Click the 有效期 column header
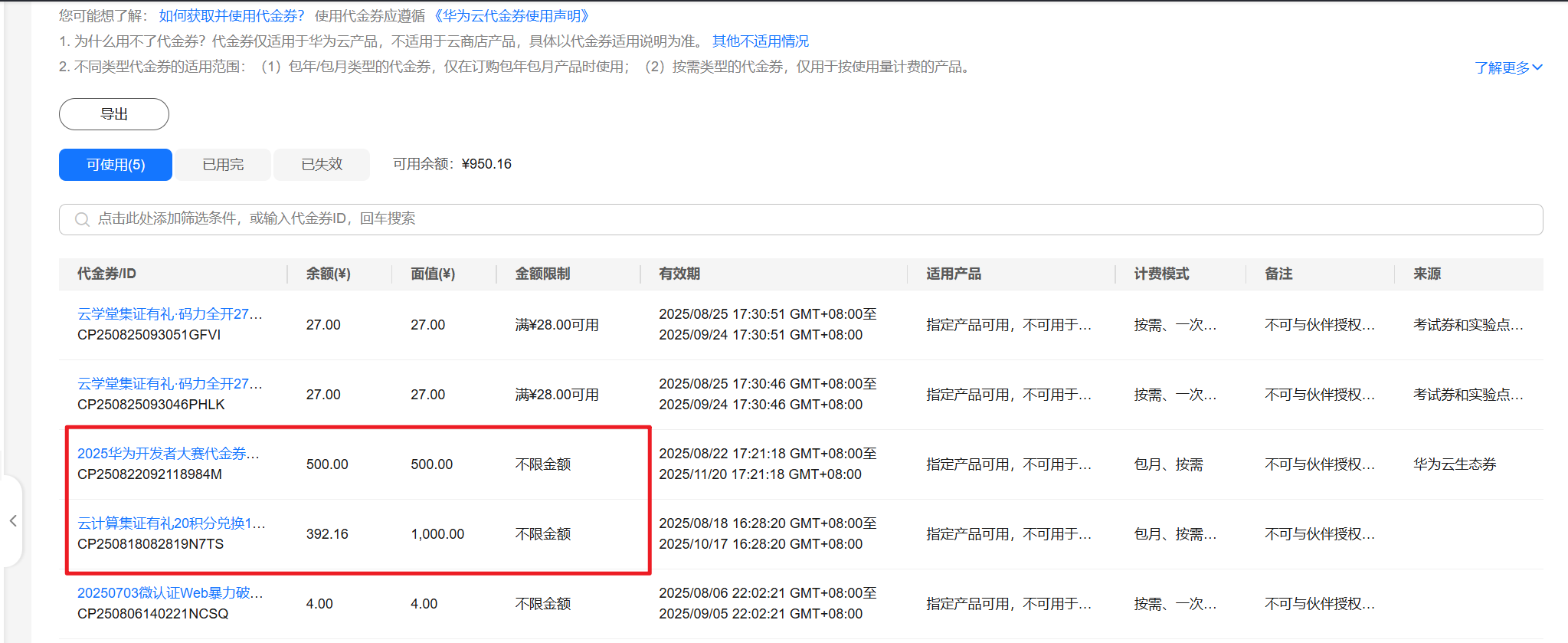Viewport: 1568px width, 643px height. pos(679,274)
